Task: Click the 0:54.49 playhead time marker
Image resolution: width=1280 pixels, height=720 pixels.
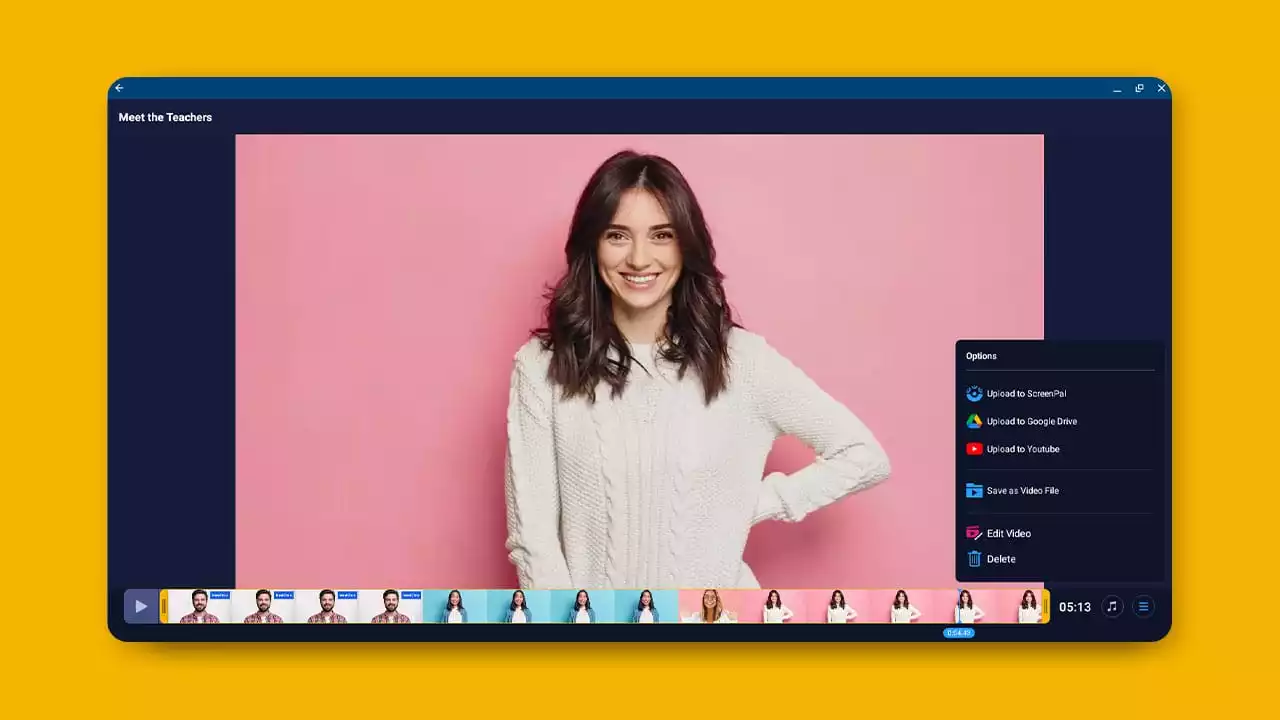Action: 958,633
